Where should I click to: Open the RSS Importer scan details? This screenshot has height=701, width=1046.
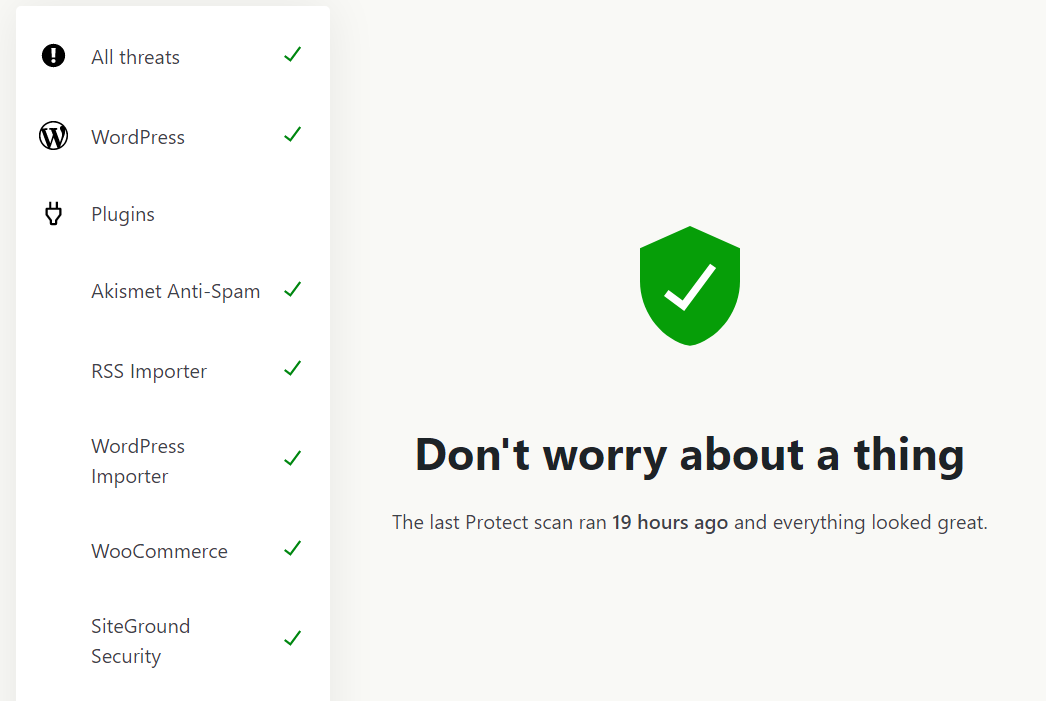pos(148,370)
